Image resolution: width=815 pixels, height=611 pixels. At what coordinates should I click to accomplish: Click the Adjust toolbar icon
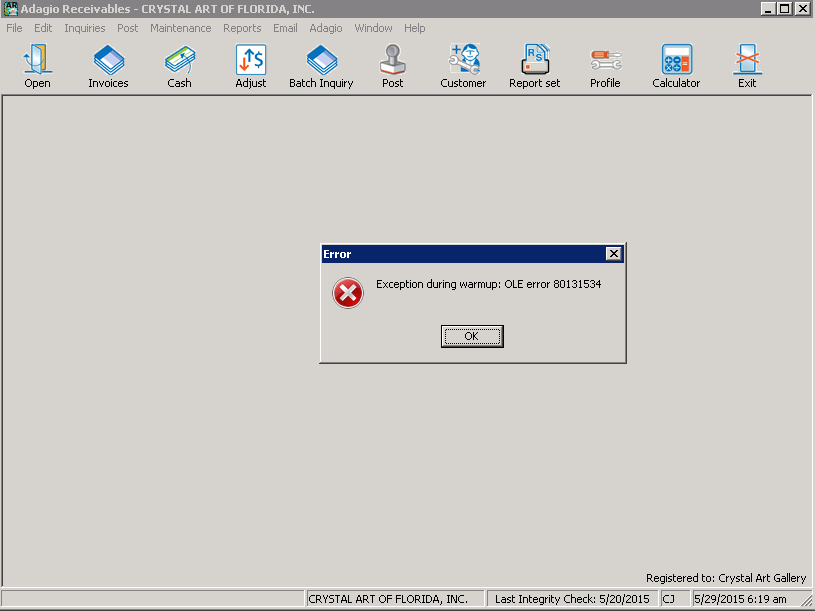coord(250,61)
